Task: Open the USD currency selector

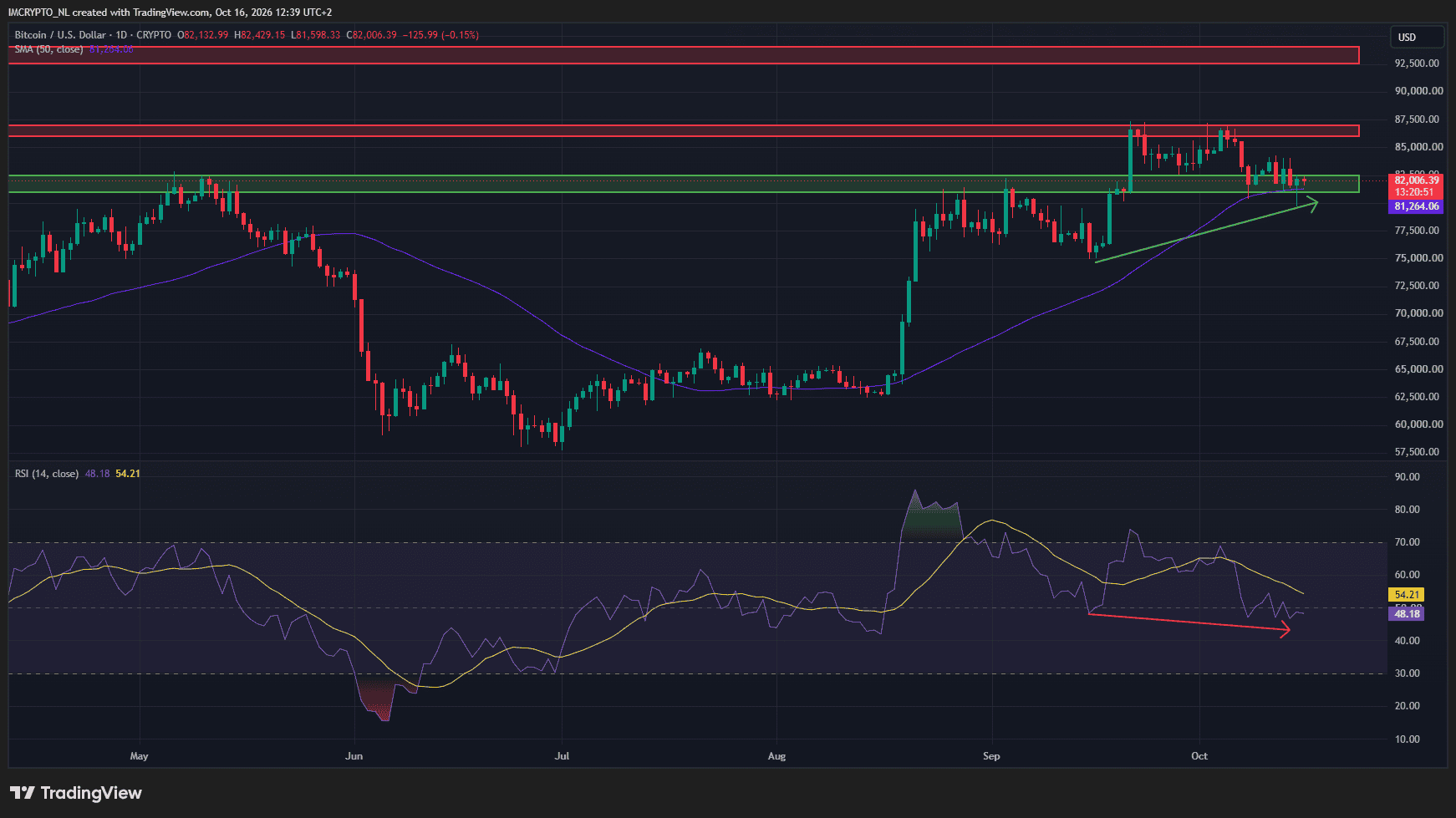Action: point(1417,37)
